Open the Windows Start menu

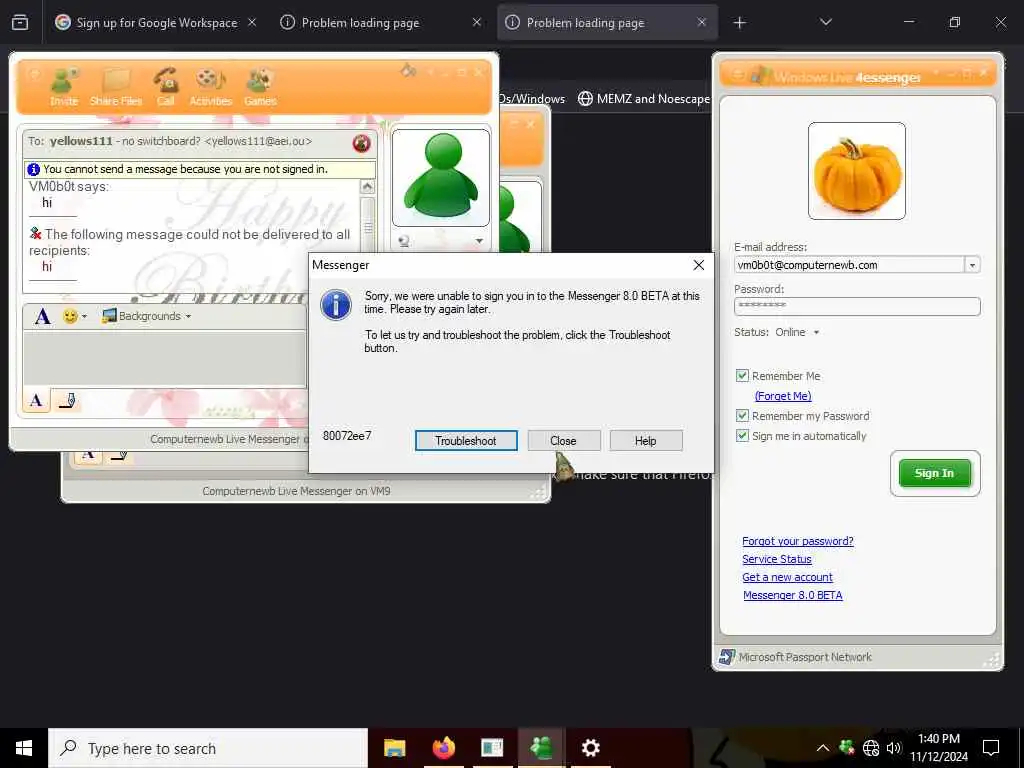(24, 748)
